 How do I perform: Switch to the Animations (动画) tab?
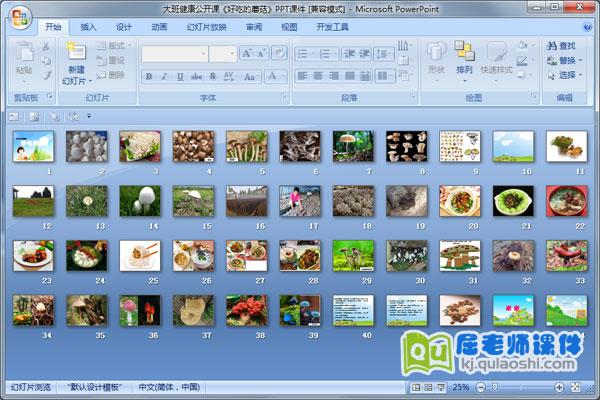pos(159,27)
